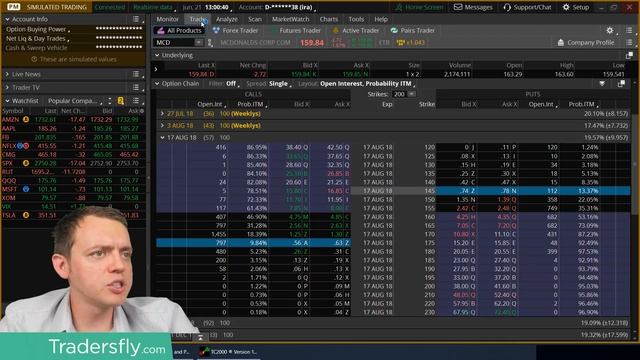Collapse the Underlying section
Image resolution: width=640 pixels, height=360 pixels.
(x=157, y=55)
